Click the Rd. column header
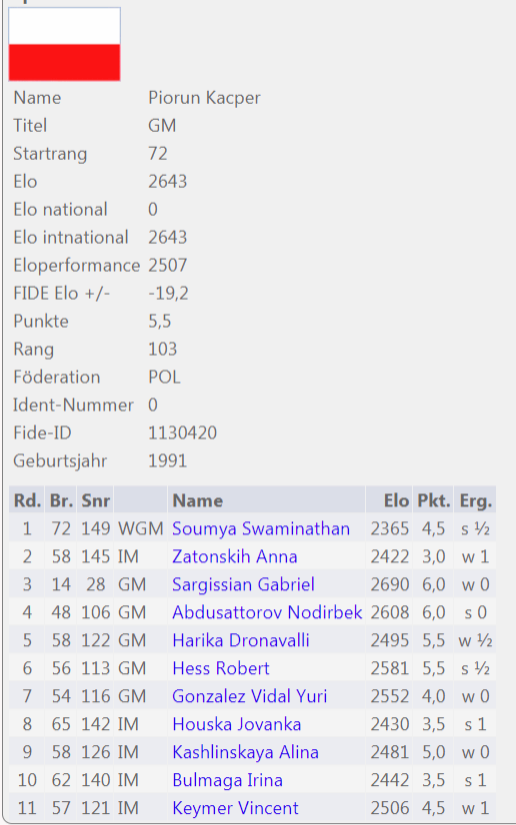 pyautogui.click(x=27, y=500)
